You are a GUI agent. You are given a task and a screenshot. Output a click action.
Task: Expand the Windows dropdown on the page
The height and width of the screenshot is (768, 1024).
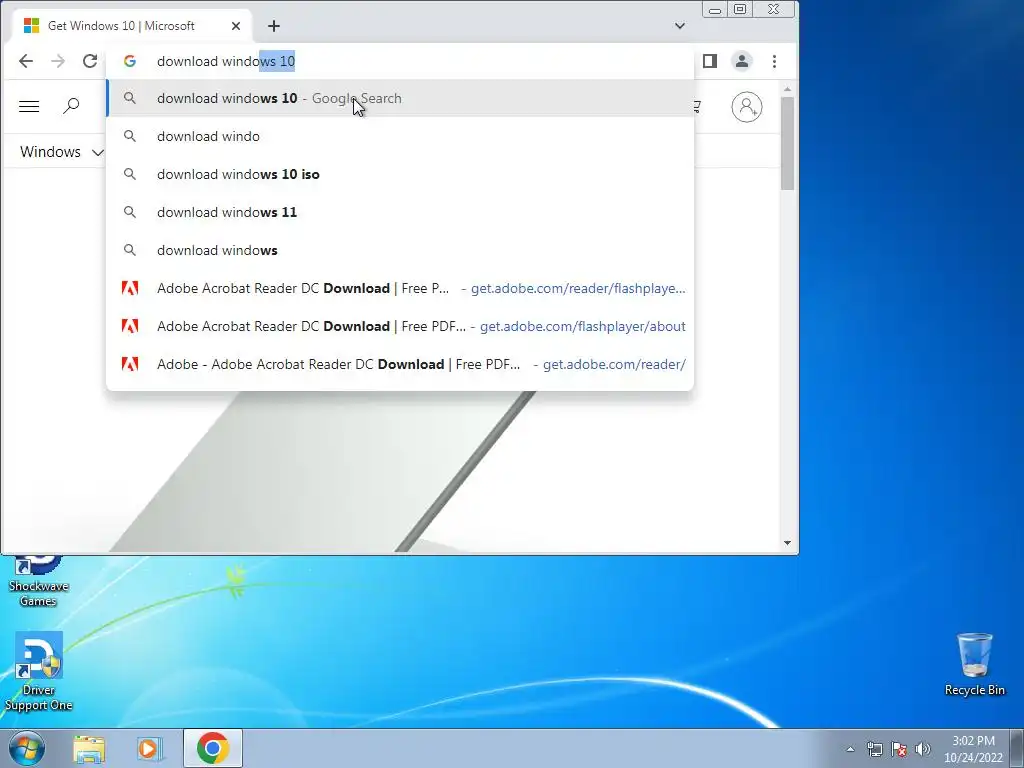tap(61, 152)
